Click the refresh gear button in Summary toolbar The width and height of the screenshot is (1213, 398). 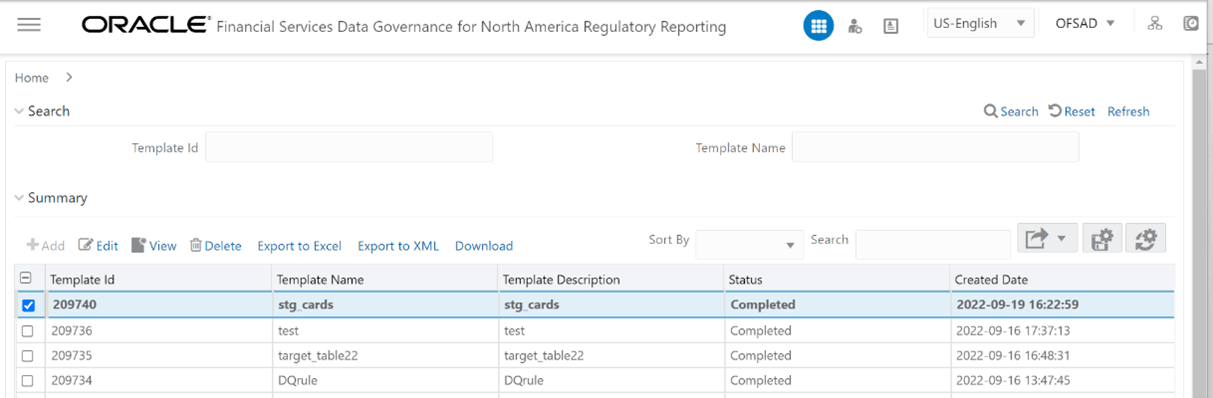pos(1146,238)
